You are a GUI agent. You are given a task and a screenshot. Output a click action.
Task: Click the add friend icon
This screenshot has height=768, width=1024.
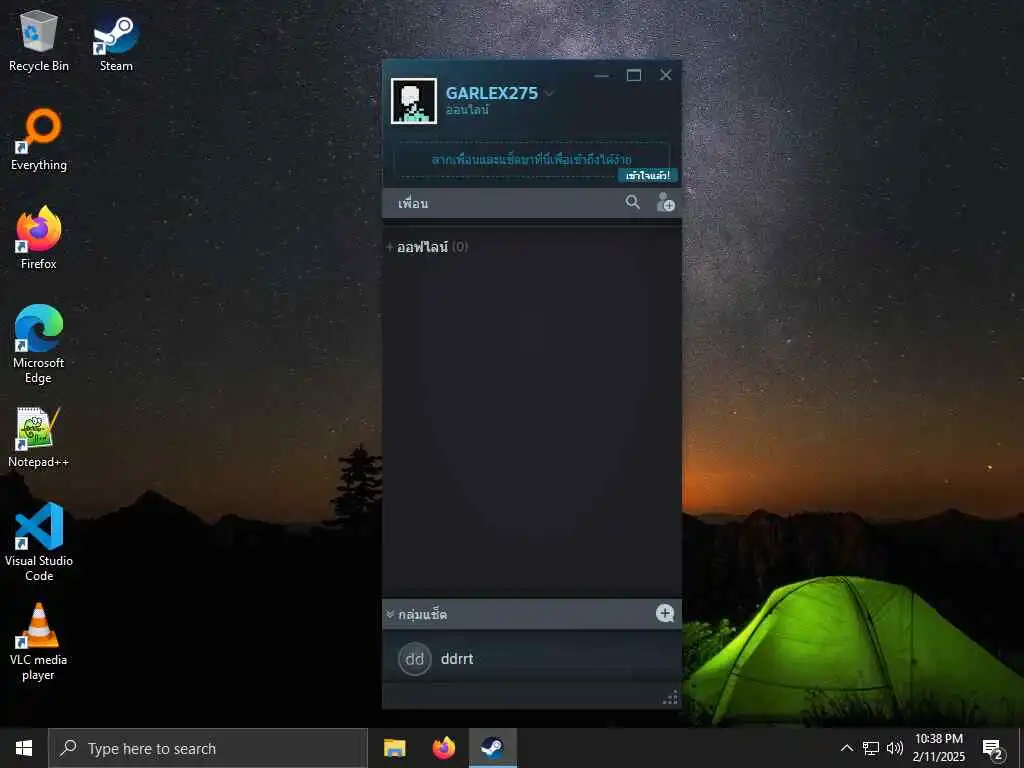coord(665,202)
